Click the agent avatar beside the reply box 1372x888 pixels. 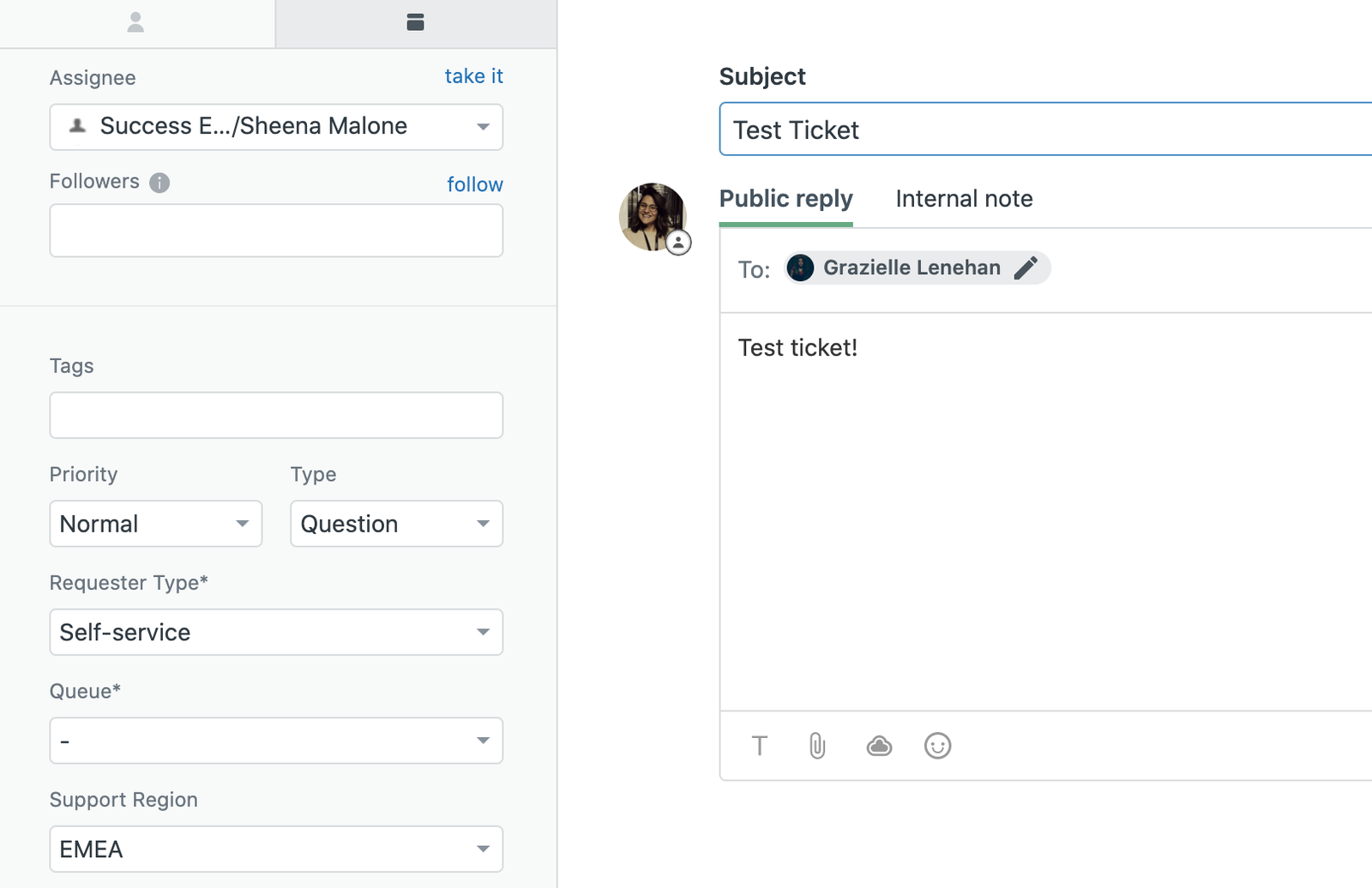tap(654, 216)
